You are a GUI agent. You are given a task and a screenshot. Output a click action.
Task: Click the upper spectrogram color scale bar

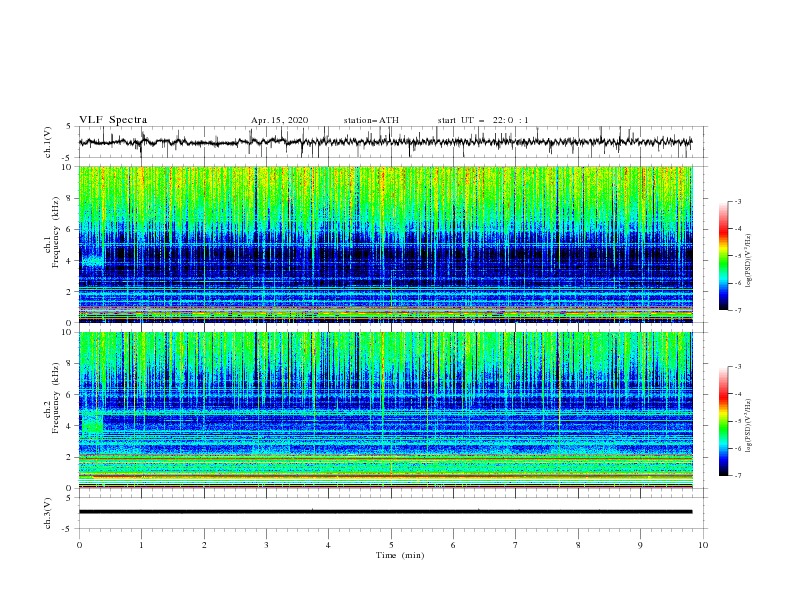tap(723, 256)
